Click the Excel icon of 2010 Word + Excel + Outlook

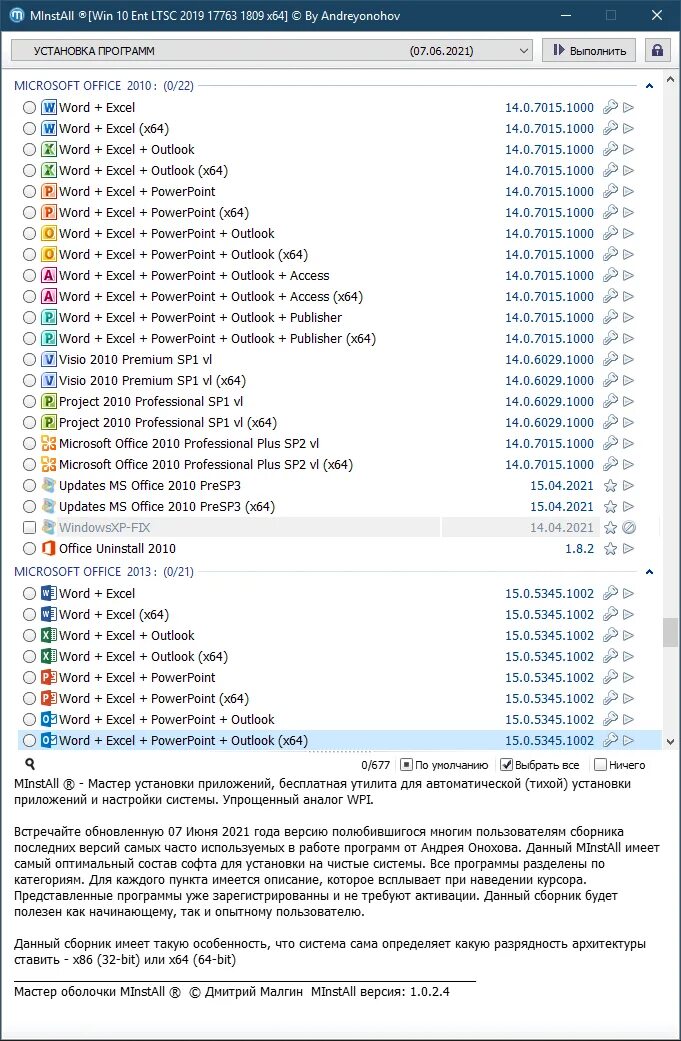pyautogui.click(x=48, y=149)
